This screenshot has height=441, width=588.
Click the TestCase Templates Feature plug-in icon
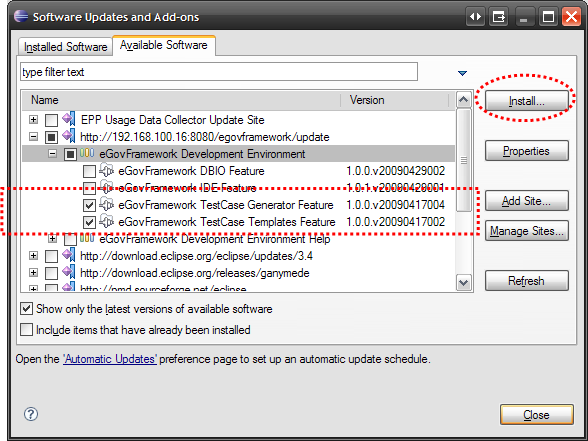point(107,222)
